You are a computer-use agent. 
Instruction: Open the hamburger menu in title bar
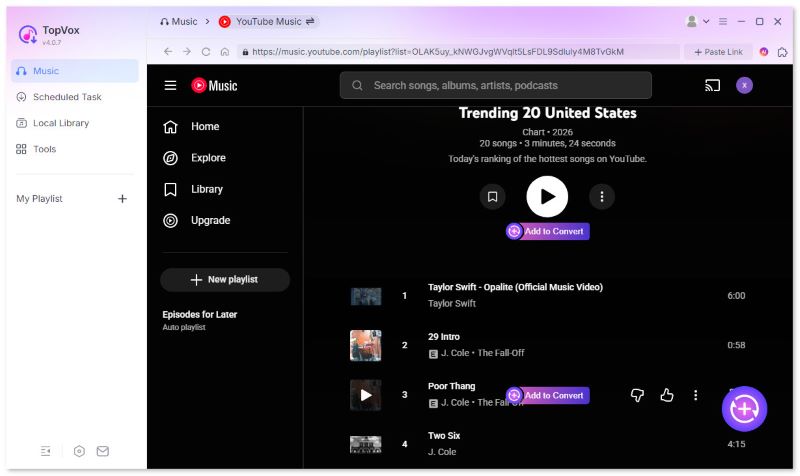723,21
